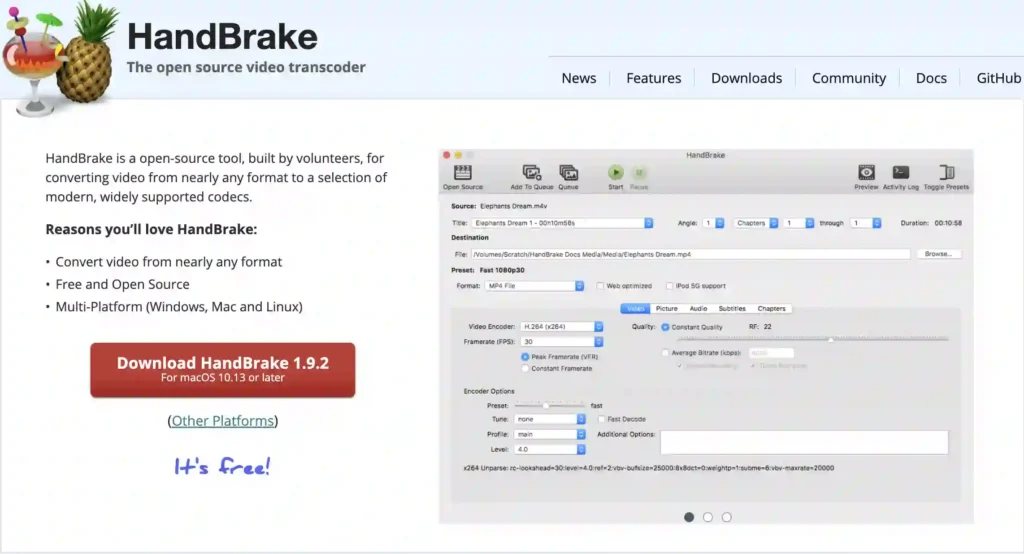Screen dimensions: 1024x554
Task: Select Peak Framerate (VFR) radio button
Action: coord(525,357)
